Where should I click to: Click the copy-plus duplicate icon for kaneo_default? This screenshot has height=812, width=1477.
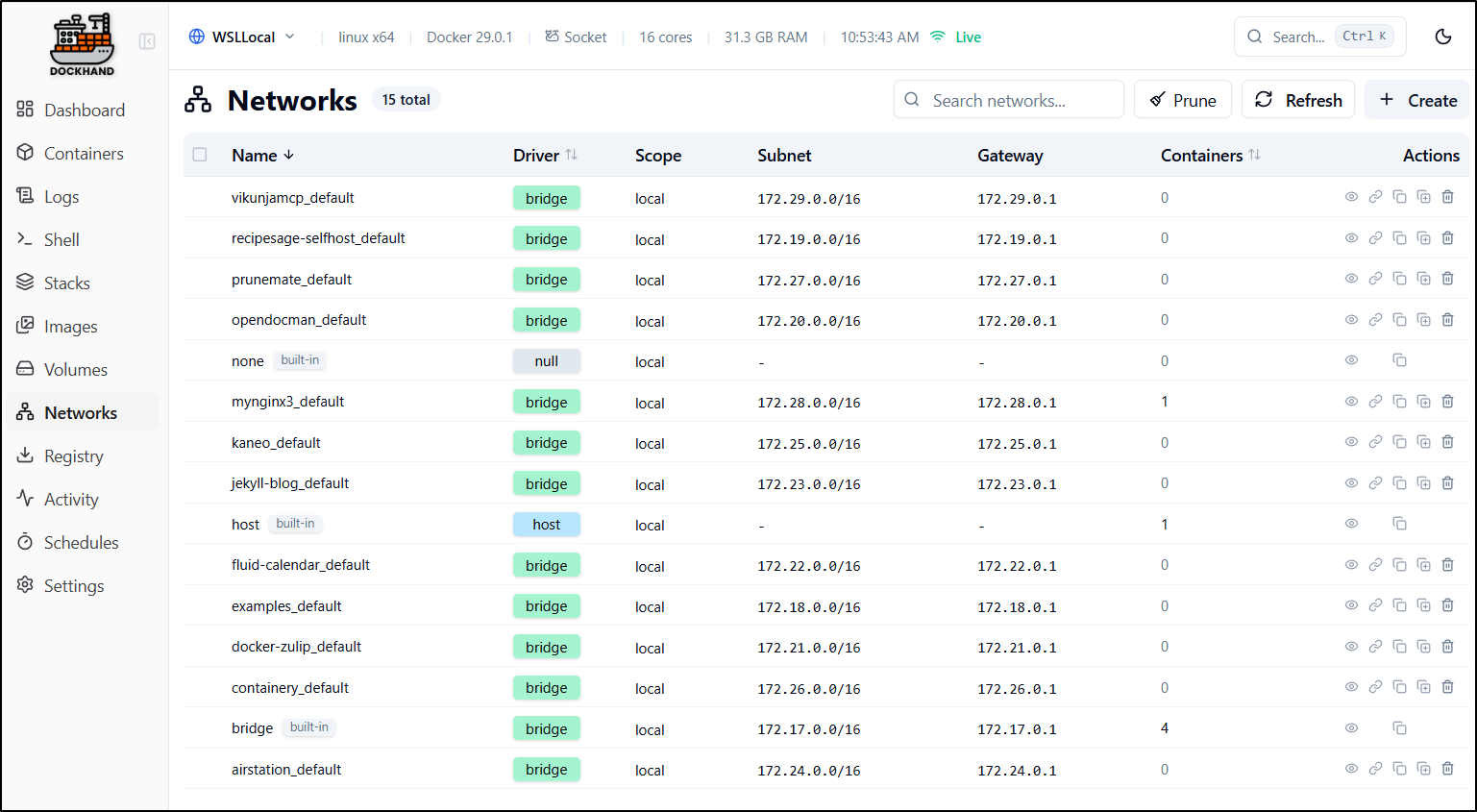[1423, 442]
